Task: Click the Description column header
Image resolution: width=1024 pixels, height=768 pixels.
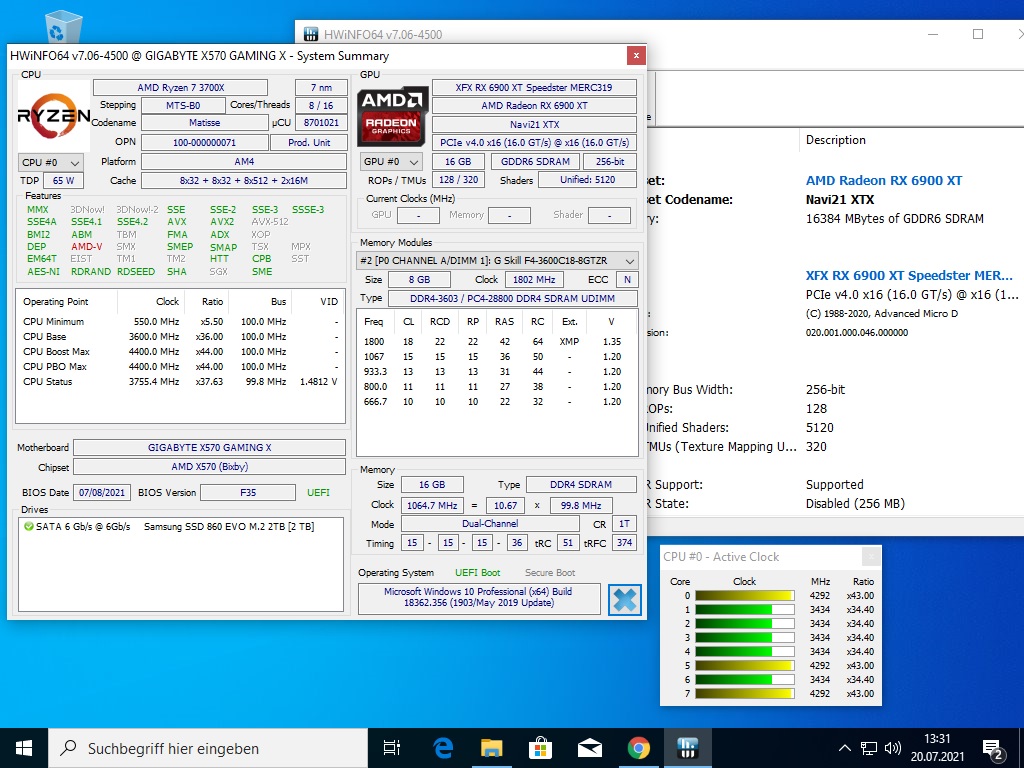Action: [x=835, y=140]
